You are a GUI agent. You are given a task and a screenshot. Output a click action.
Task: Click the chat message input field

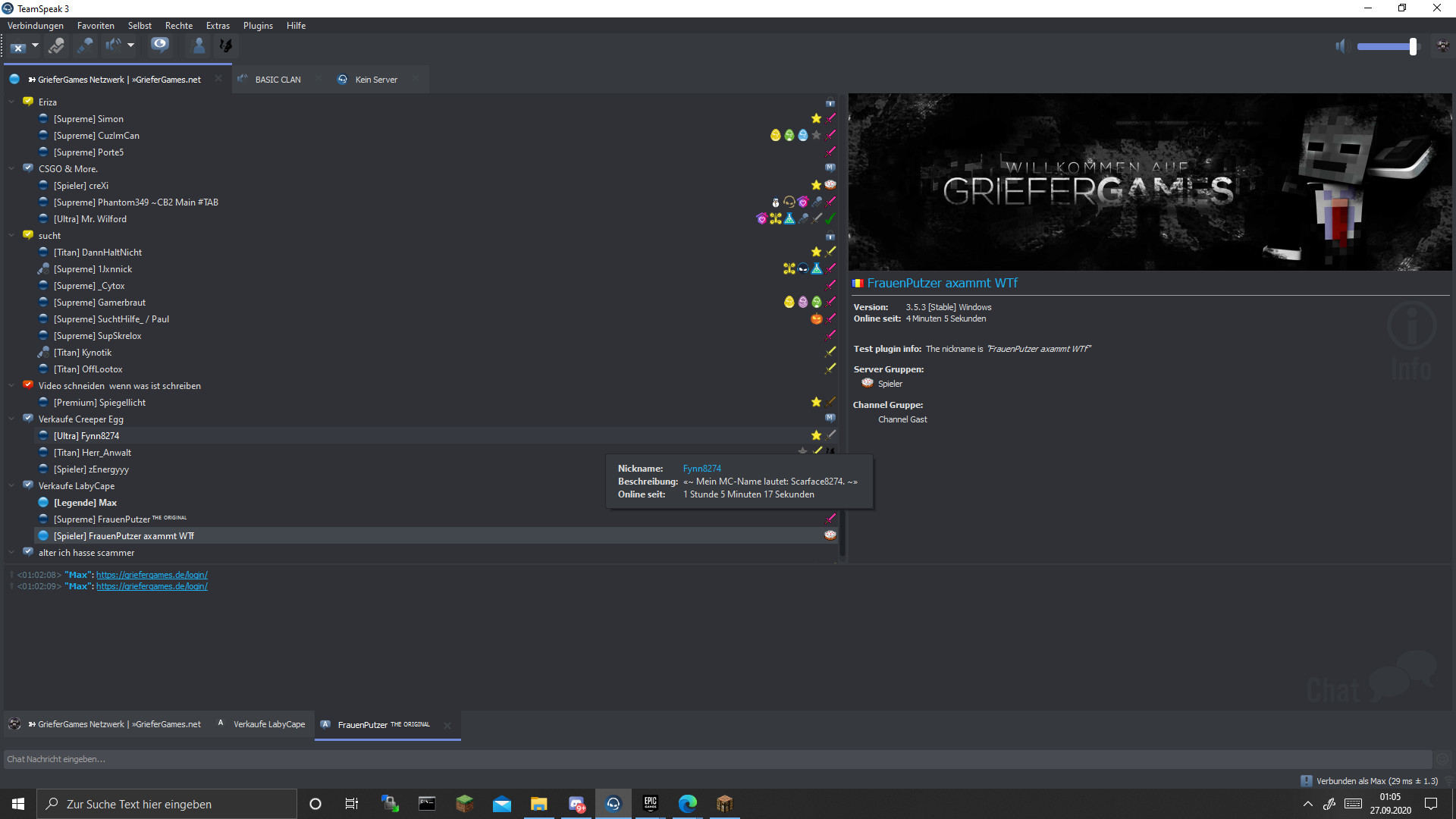point(717,759)
